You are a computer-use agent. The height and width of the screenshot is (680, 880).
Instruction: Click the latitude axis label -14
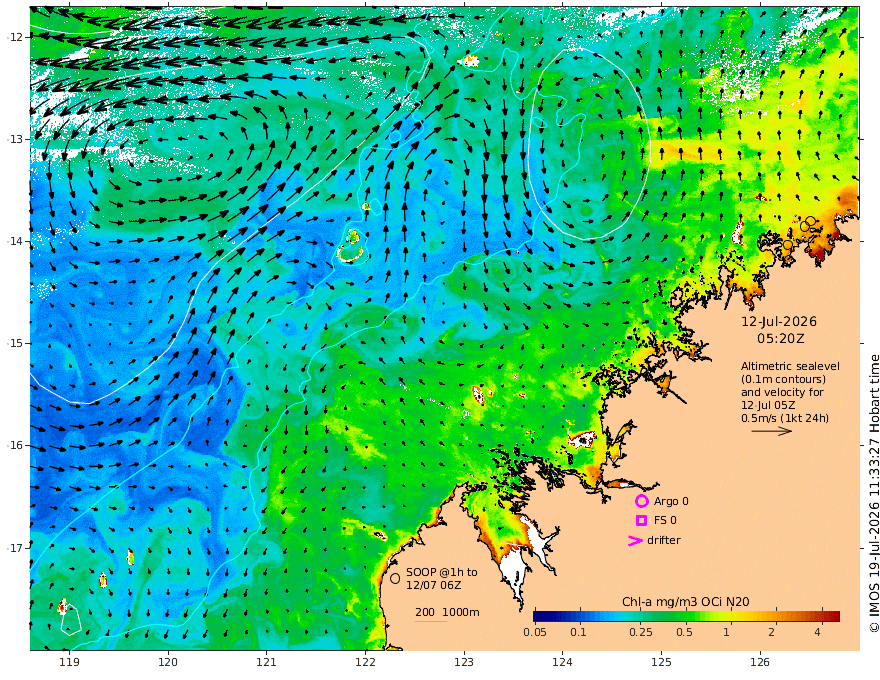(15, 241)
